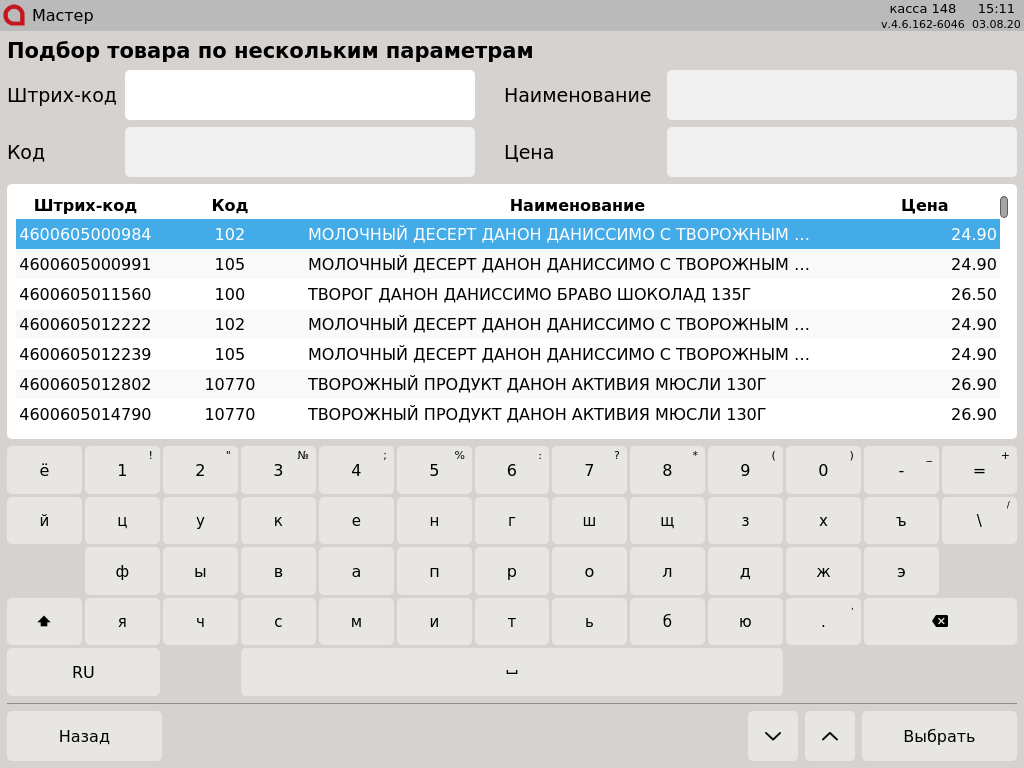1024x768 pixels.
Task: Focus the Штрих-код input field
Action: coord(300,96)
